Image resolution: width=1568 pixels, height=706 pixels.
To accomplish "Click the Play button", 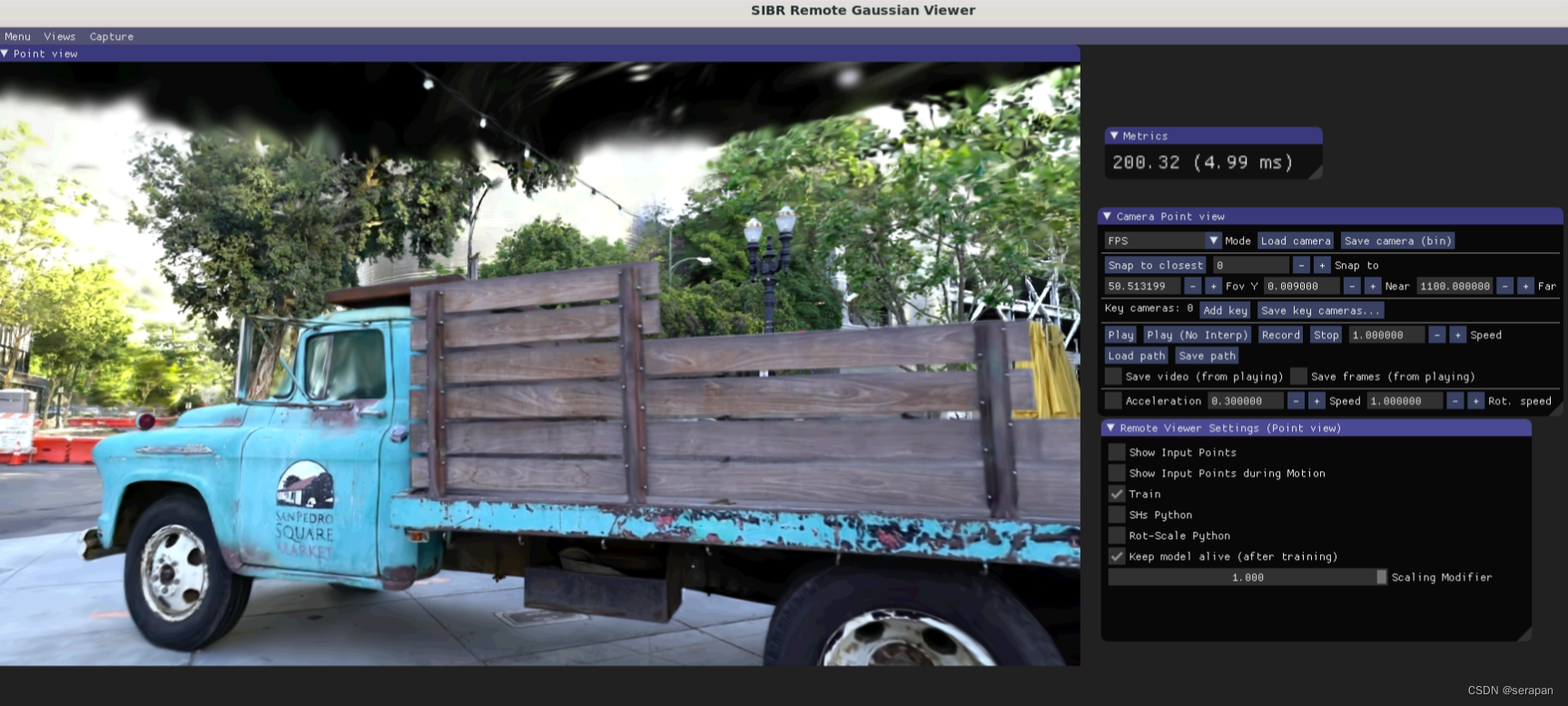I will point(1121,335).
